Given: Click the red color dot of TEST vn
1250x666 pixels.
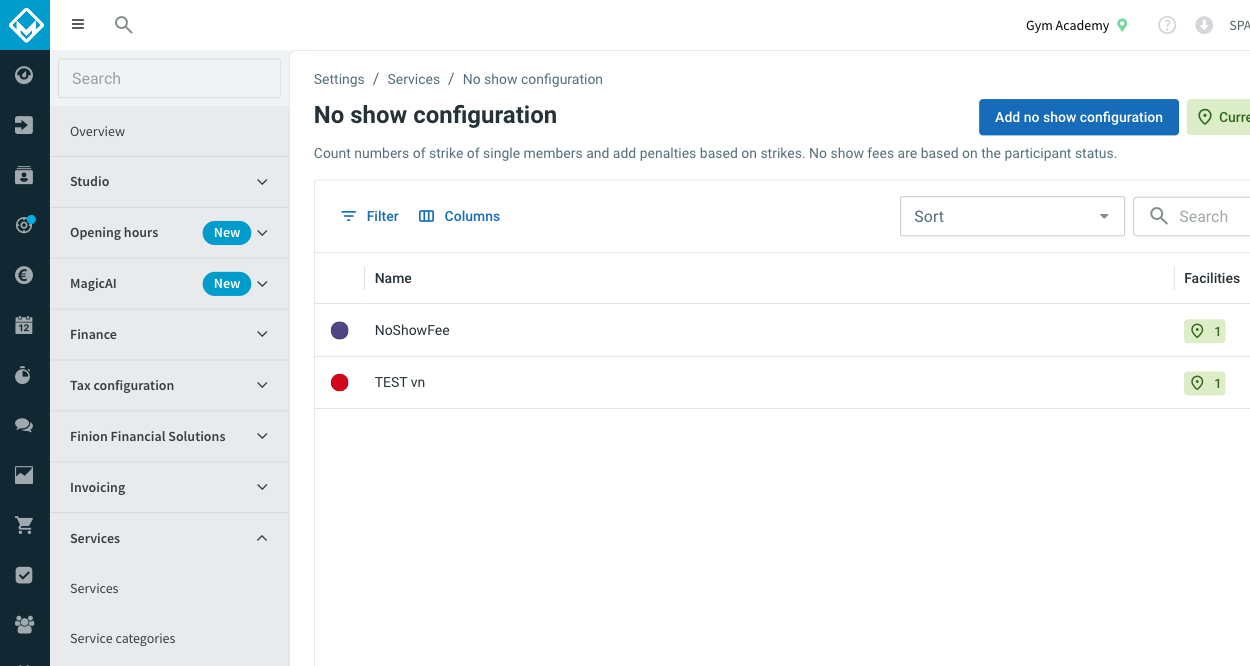Looking at the screenshot, I should [340, 382].
